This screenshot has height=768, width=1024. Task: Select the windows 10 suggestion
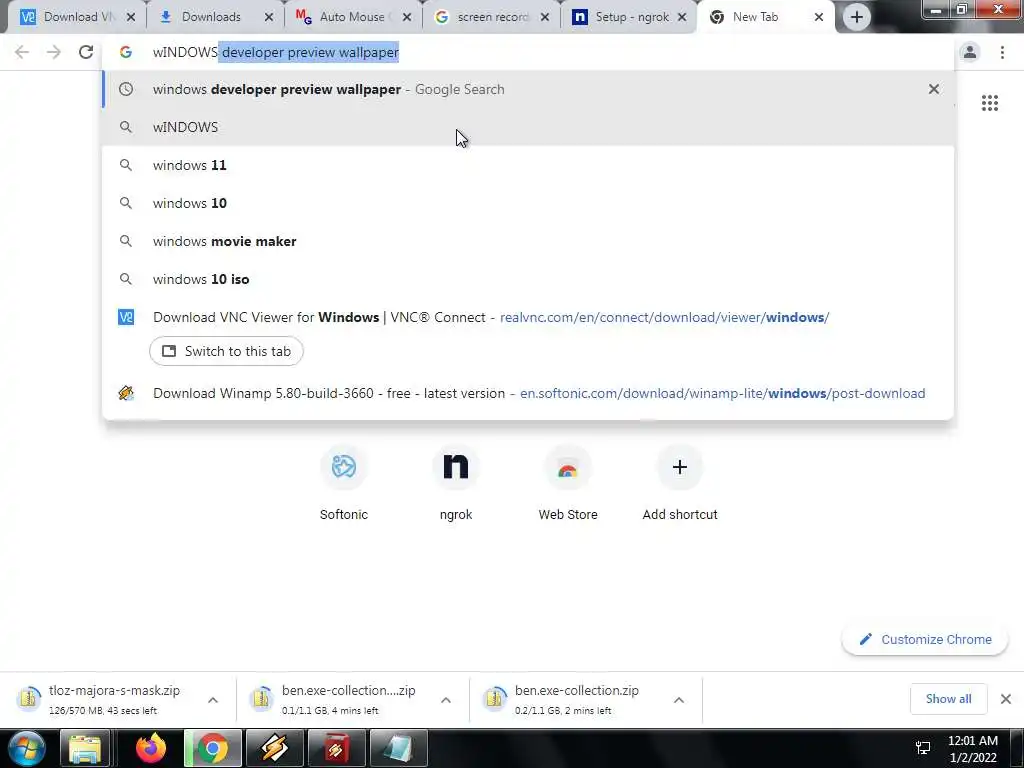click(529, 203)
